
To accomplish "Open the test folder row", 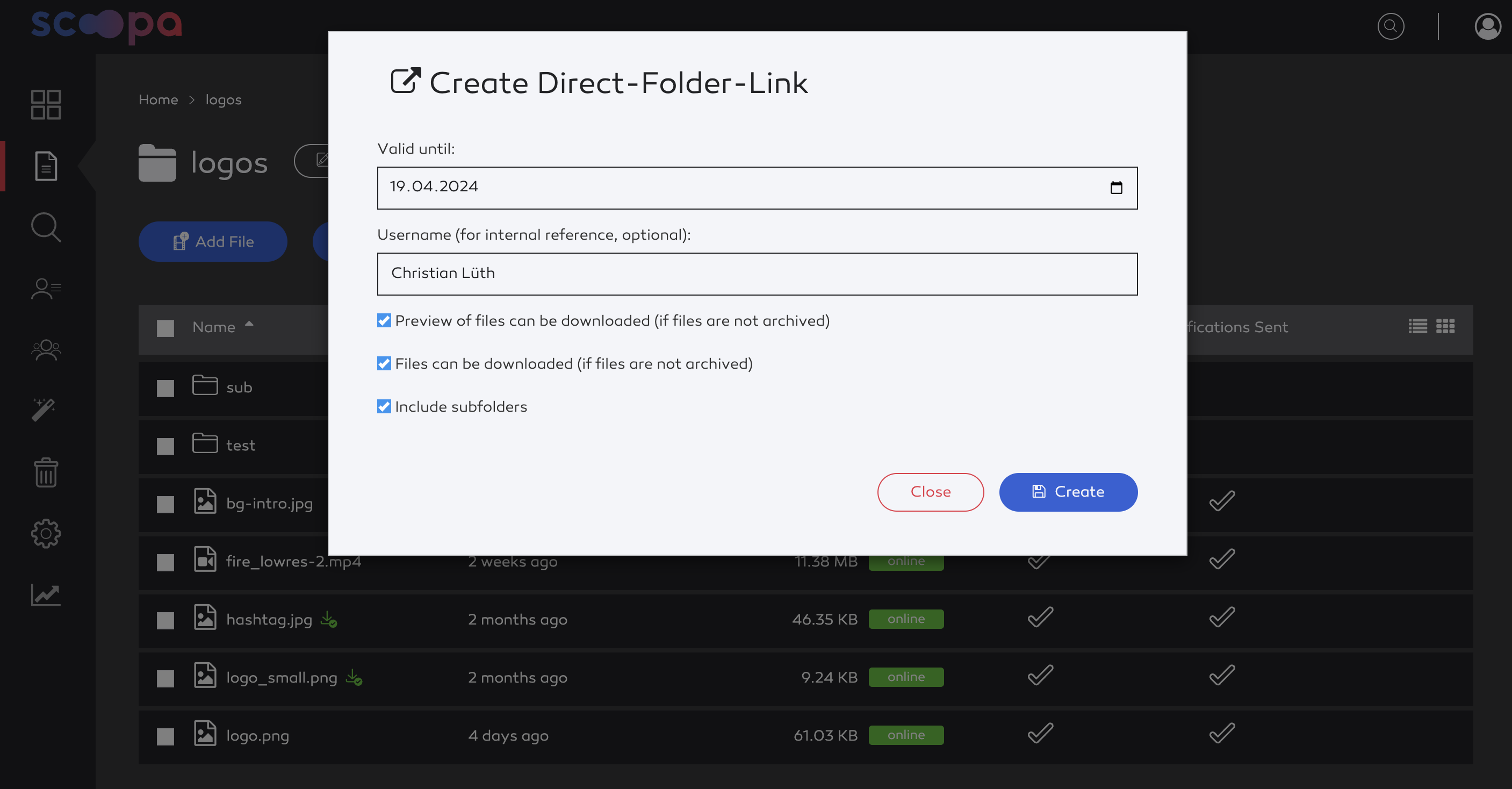I will pyautogui.click(x=241, y=445).
